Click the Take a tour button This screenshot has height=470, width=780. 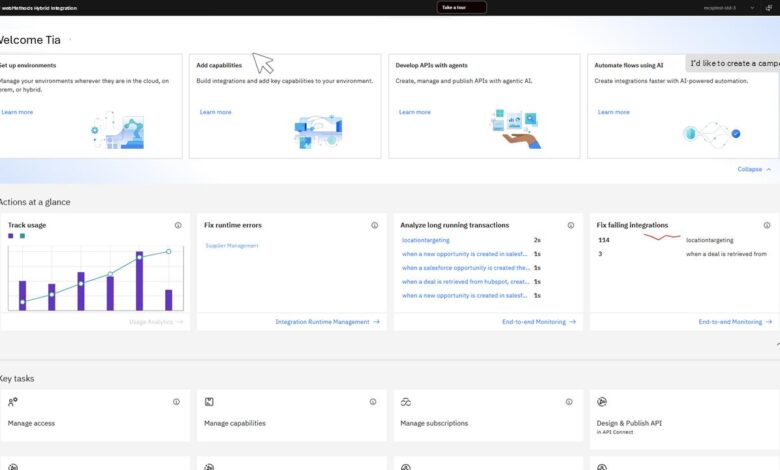462,8
